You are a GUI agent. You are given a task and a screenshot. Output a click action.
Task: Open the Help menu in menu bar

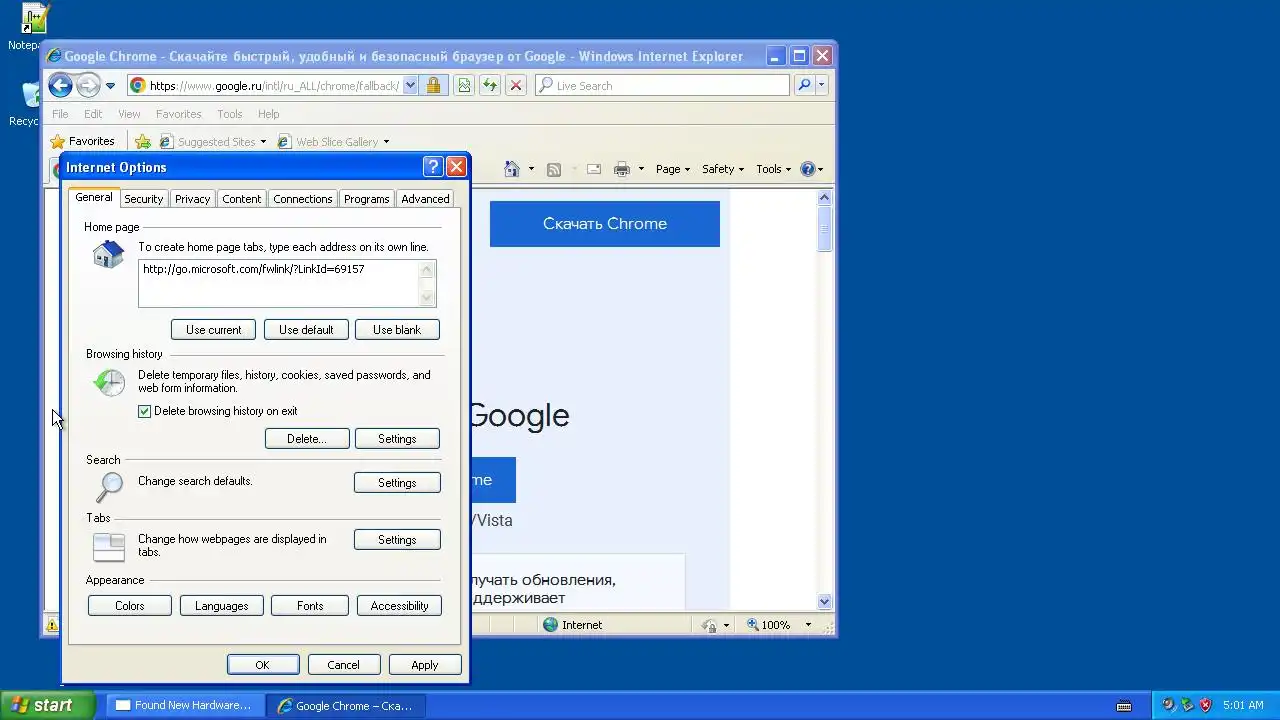[x=268, y=114]
